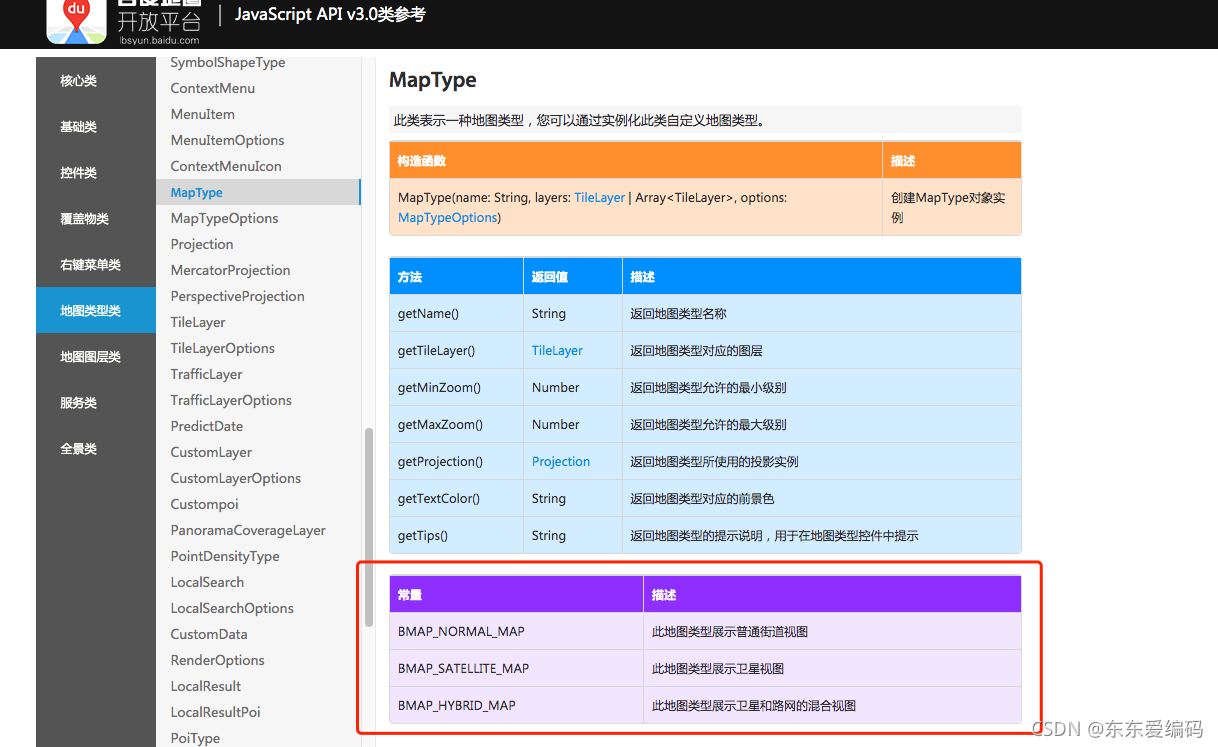The height and width of the screenshot is (747, 1218).
Task: Open the 控件类 category tab
Action: [96, 173]
